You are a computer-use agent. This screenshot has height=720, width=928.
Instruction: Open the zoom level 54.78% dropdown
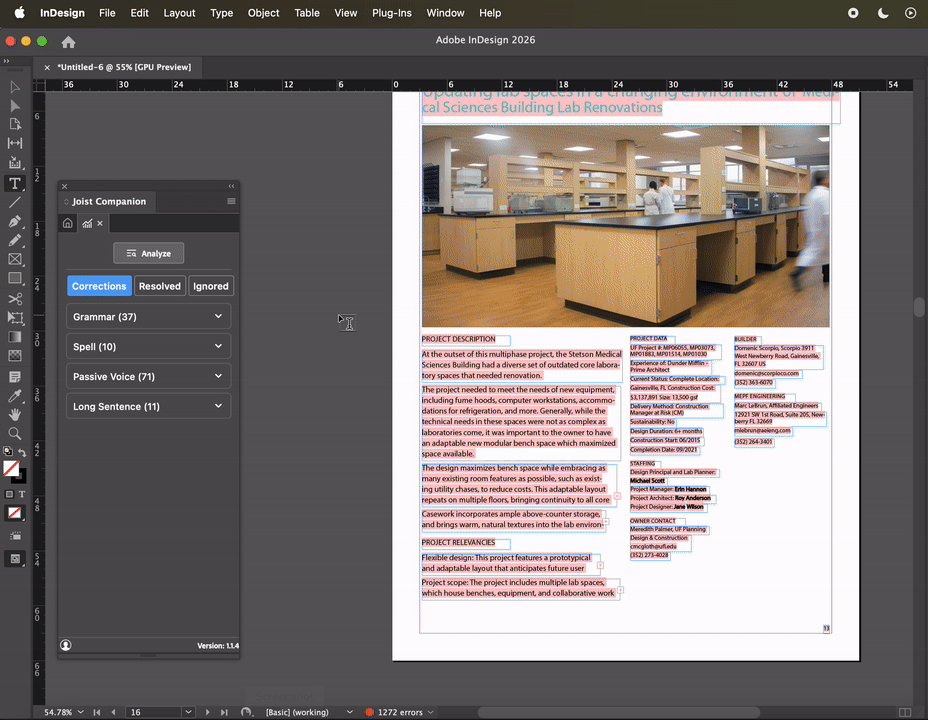[80, 712]
